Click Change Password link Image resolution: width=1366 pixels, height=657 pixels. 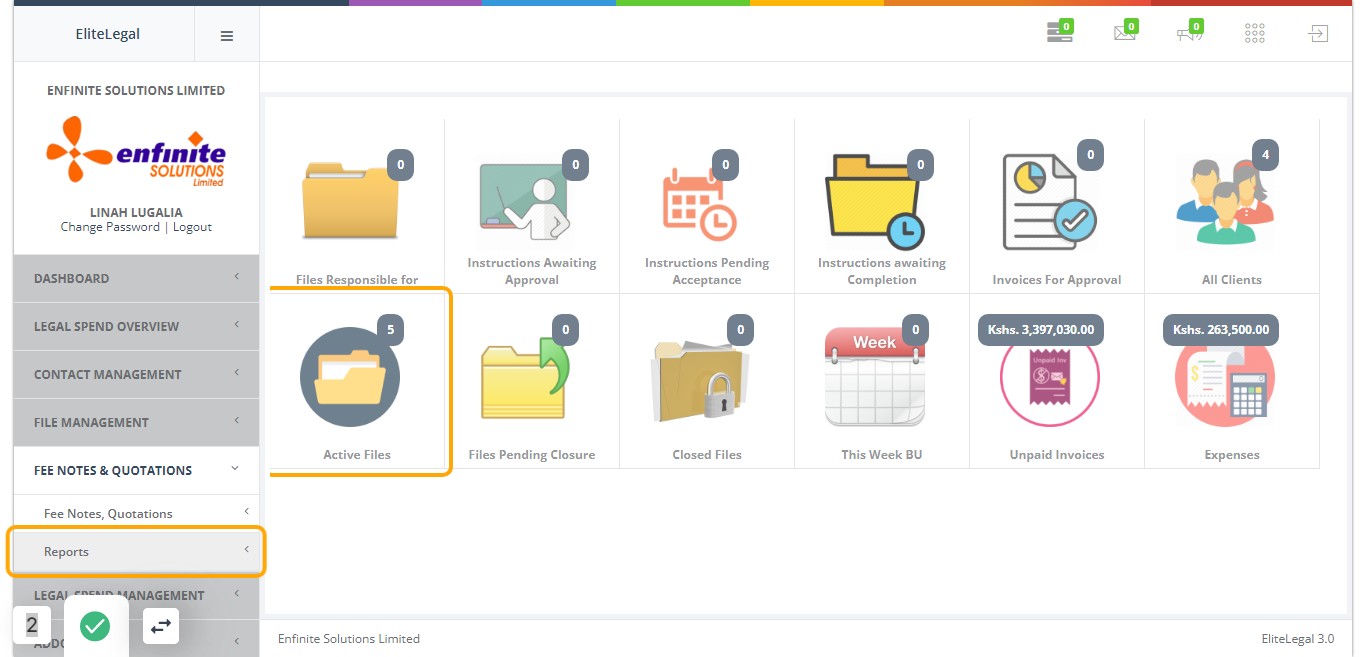tap(110, 227)
